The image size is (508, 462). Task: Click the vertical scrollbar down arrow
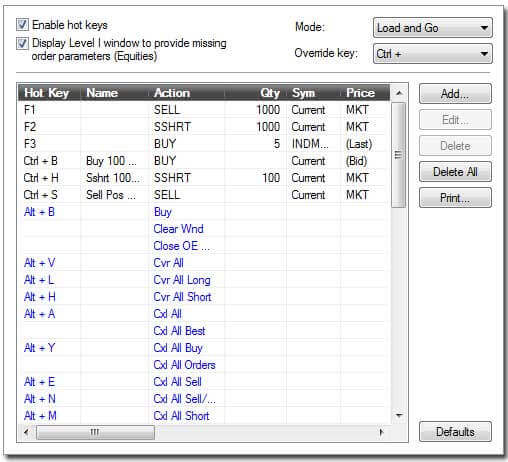pos(399,415)
